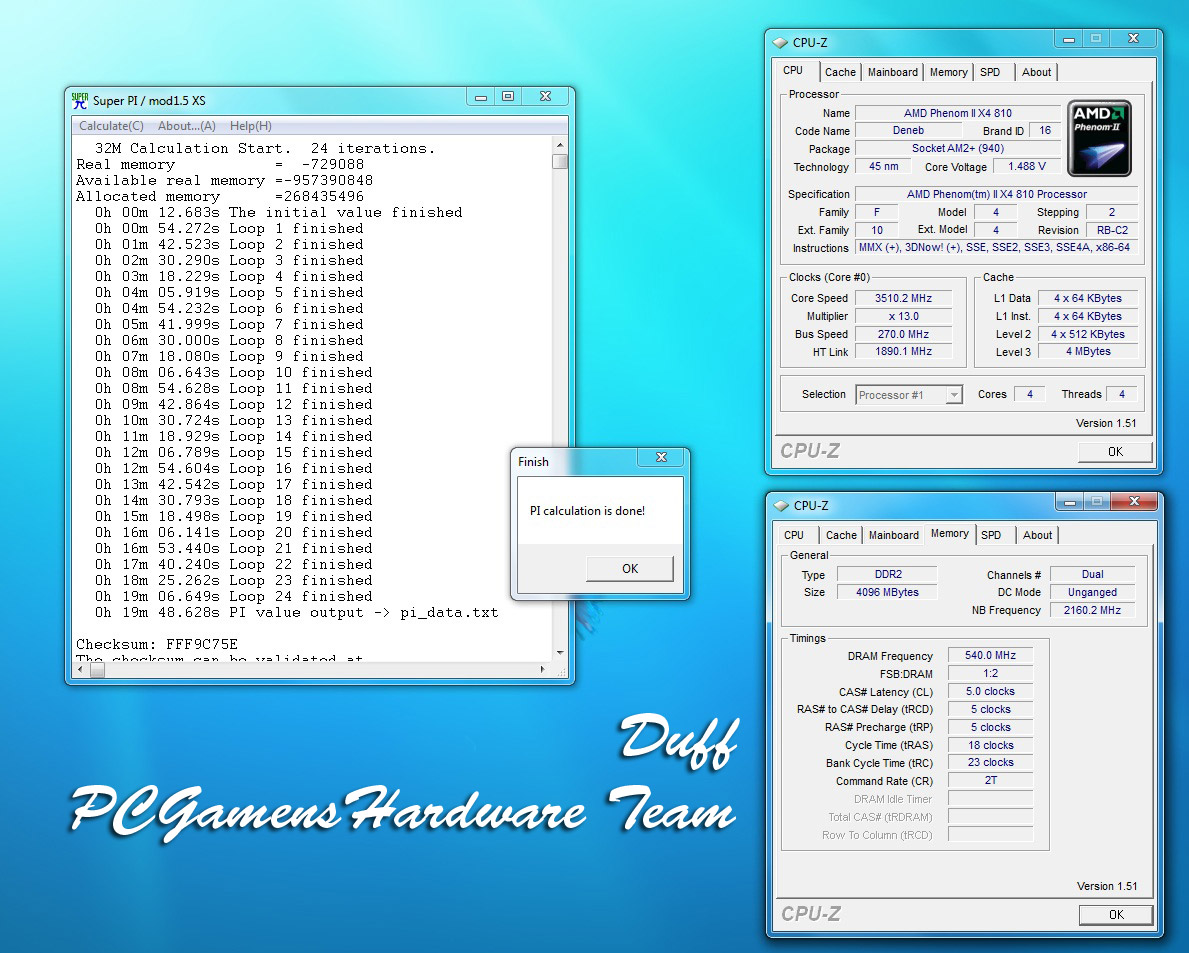This screenshot has height=953, width=1189.
Task: Click the Super PI vertical scrollbar down arrow
Action: 560,653
